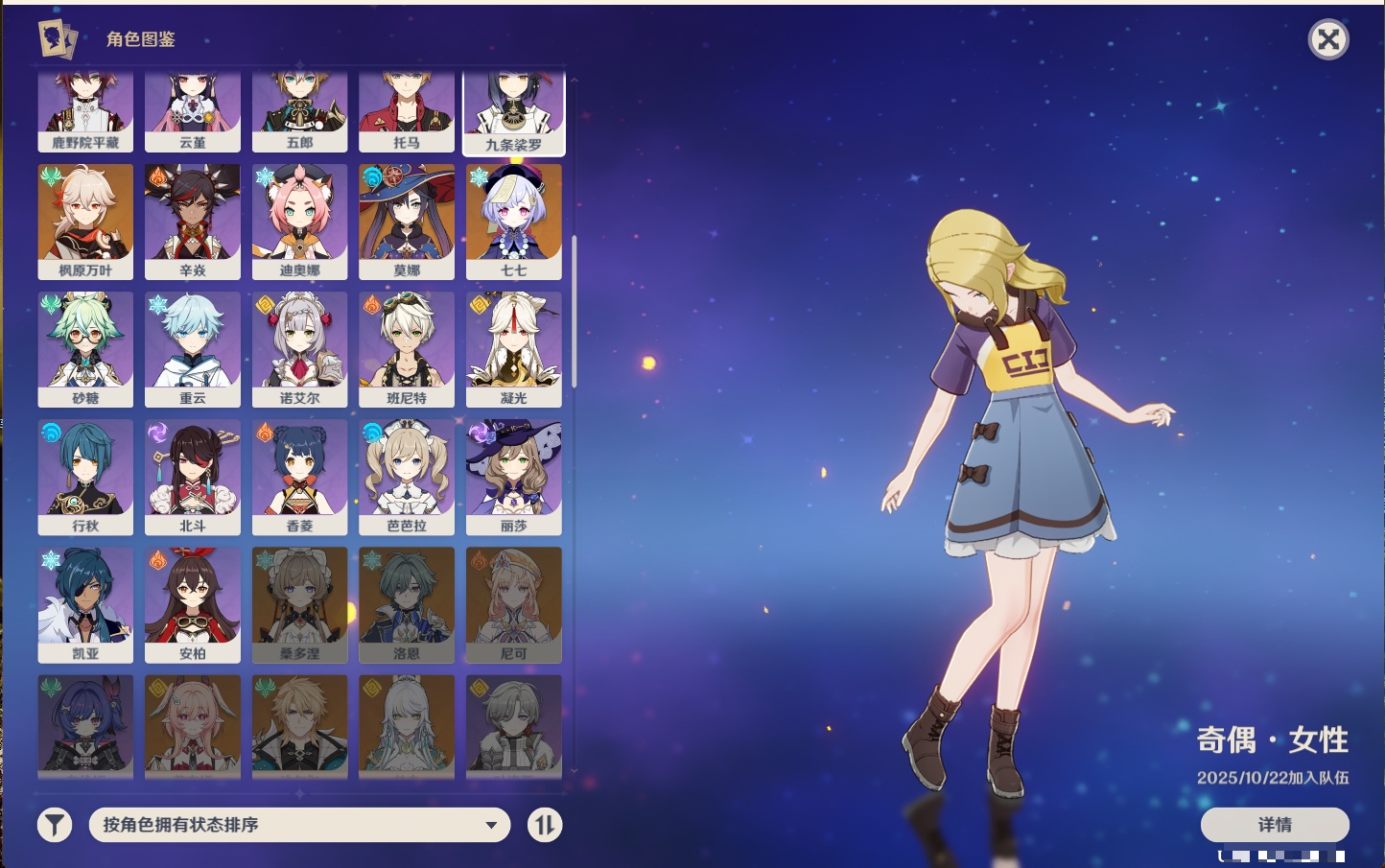View the 重云 character card
Image resolution: width=1385 pixels, height=868 pixels.
pyautogui.click(x=193, y=350)
